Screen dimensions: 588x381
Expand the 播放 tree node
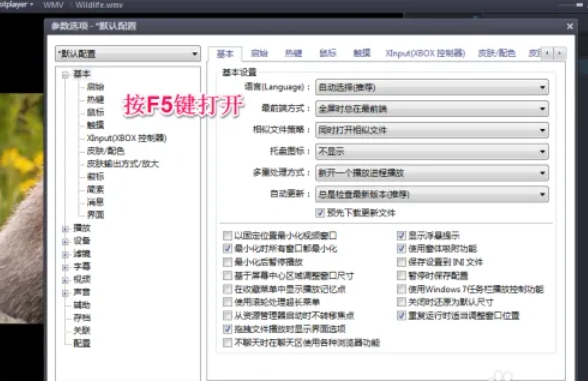point(65,229)
